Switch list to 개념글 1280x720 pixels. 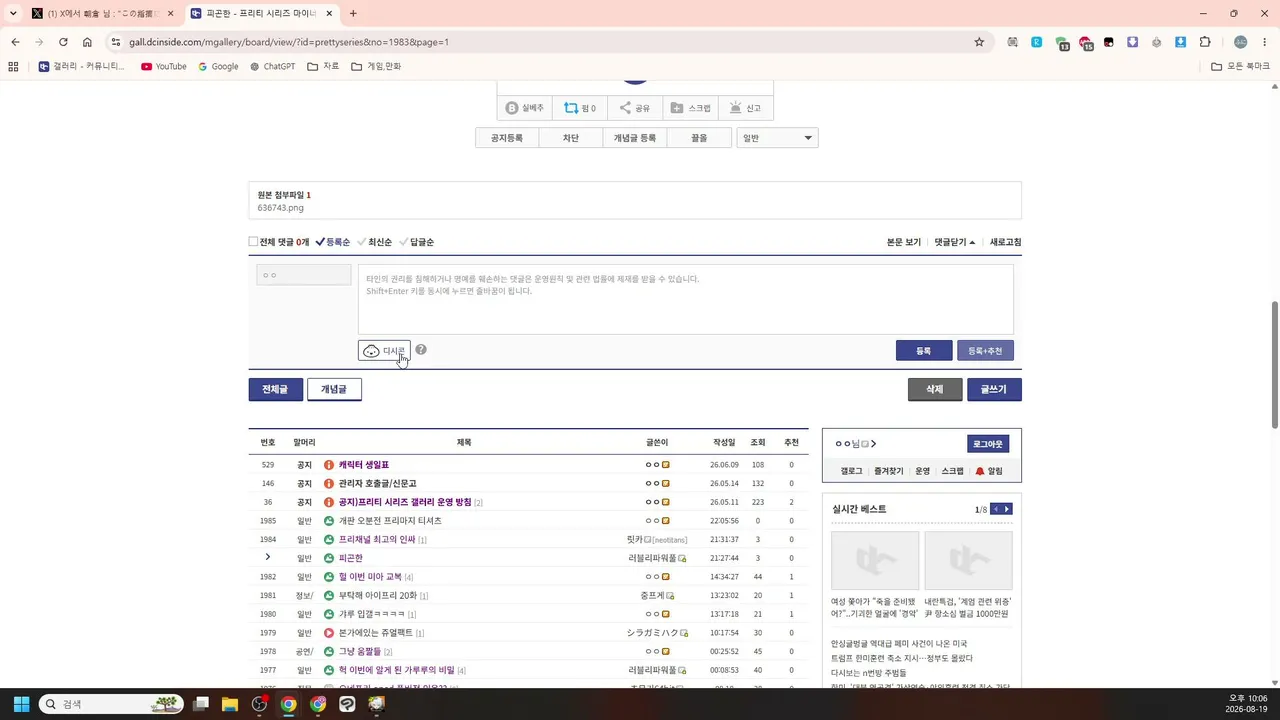point(334,389)
